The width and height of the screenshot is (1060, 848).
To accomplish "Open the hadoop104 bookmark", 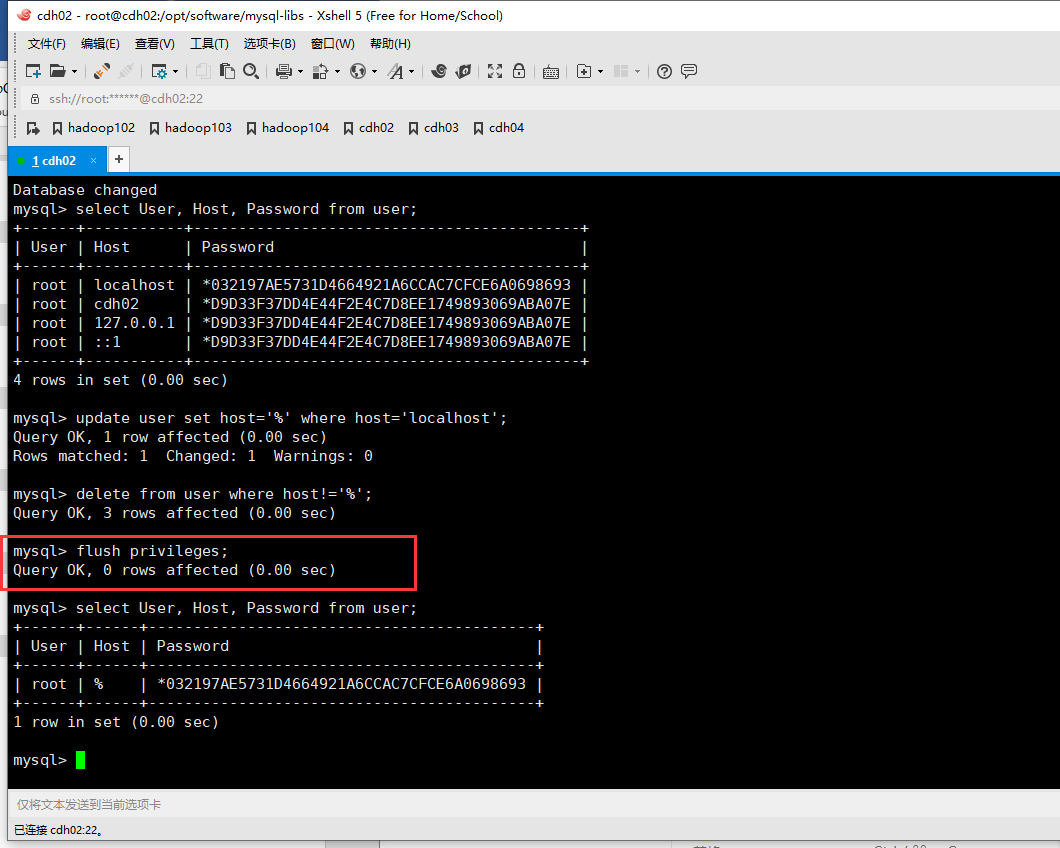I will (288, 128).
